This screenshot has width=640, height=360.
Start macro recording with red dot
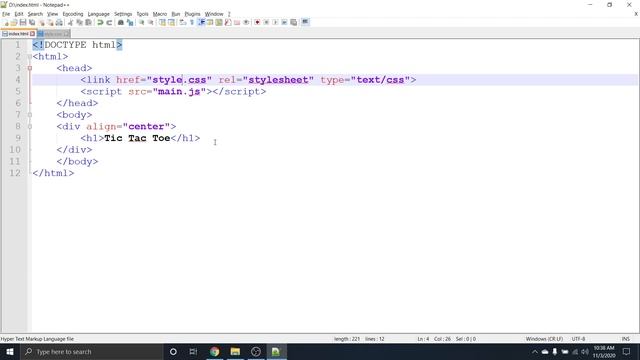pyautogui.click(x=257, y=22)
